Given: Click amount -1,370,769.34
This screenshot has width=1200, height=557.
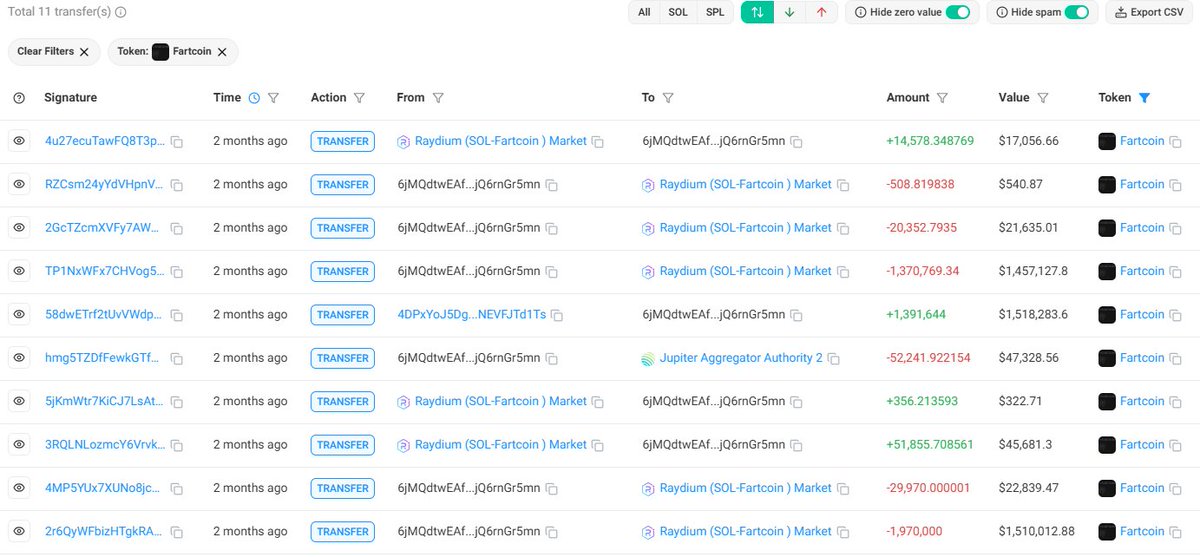Looking at the screenshot, I should [923, 272].
